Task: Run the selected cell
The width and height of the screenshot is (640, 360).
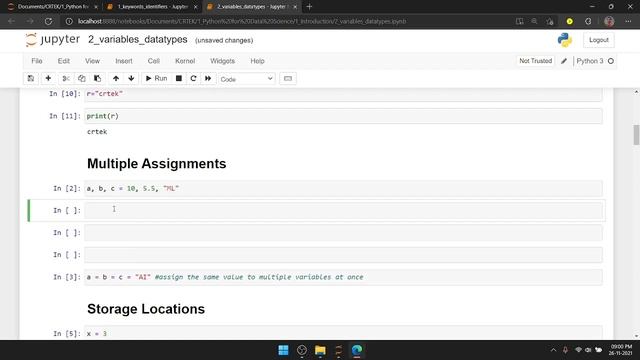Action: (x=156, y=78)
